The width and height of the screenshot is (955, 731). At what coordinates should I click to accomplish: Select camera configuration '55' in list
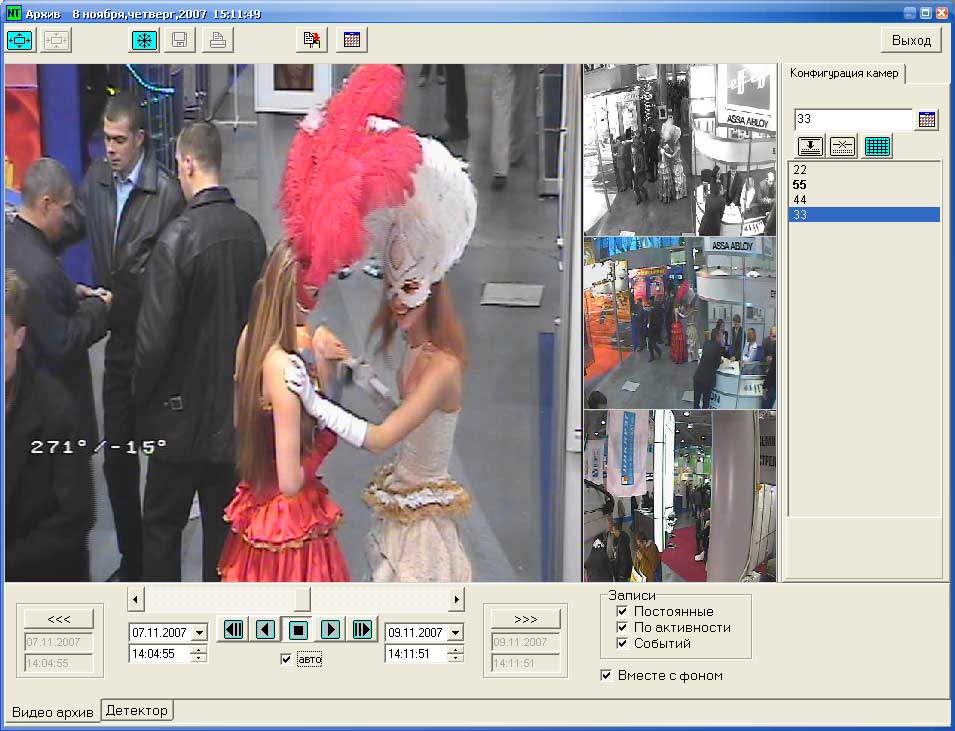pos(800,185)
